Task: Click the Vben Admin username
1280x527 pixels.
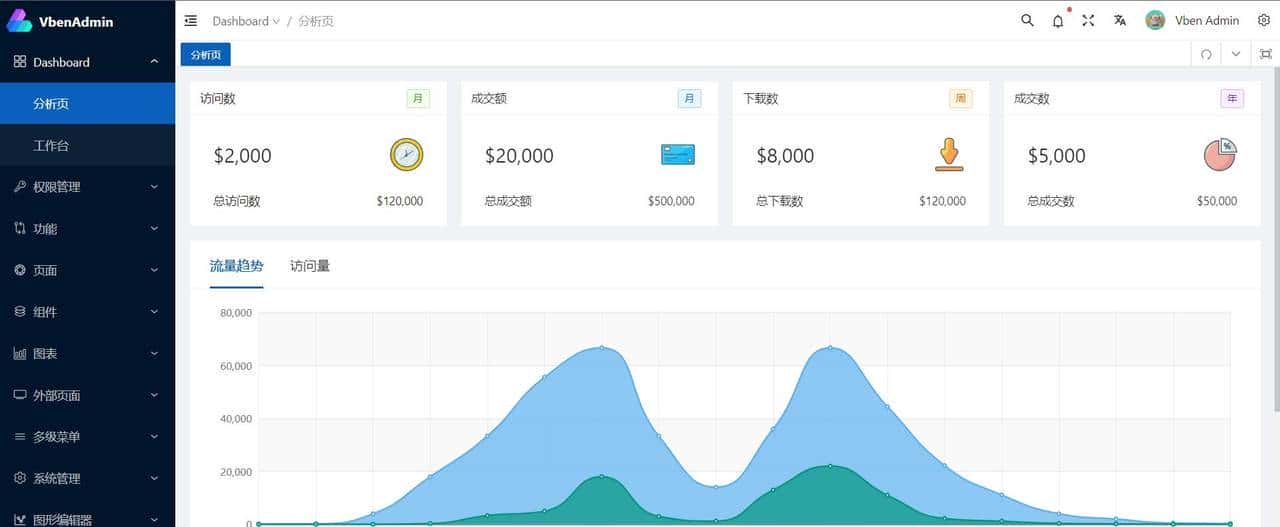Action: tap(1207, 20)
